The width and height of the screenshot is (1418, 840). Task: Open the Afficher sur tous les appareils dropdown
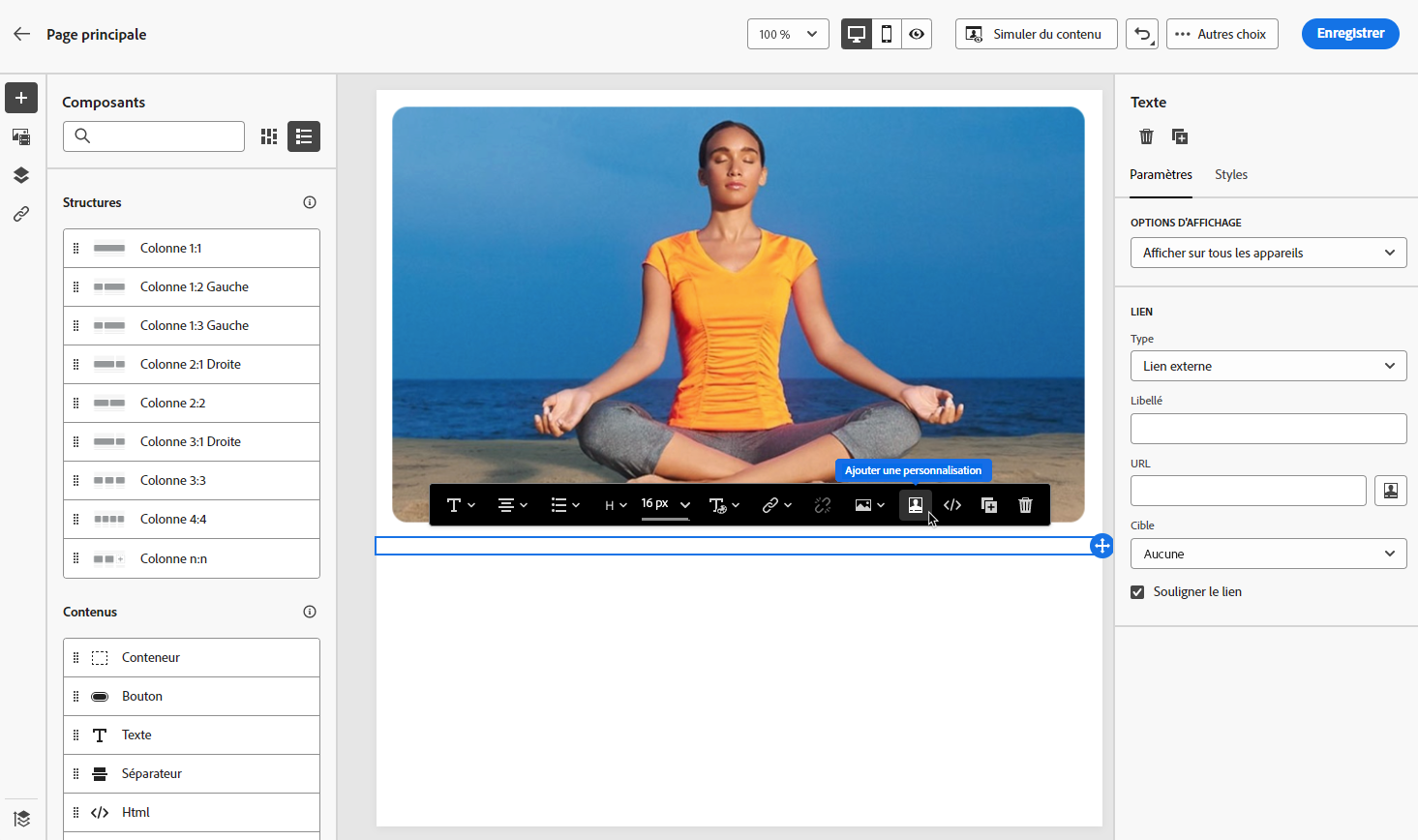tap(1268, 253)
